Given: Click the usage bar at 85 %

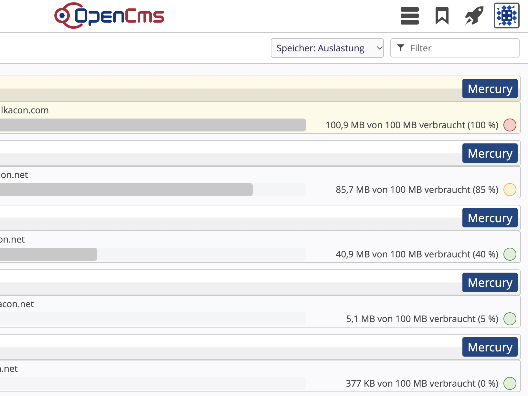Looking at the screenshot, I should [x=153, y=190].
